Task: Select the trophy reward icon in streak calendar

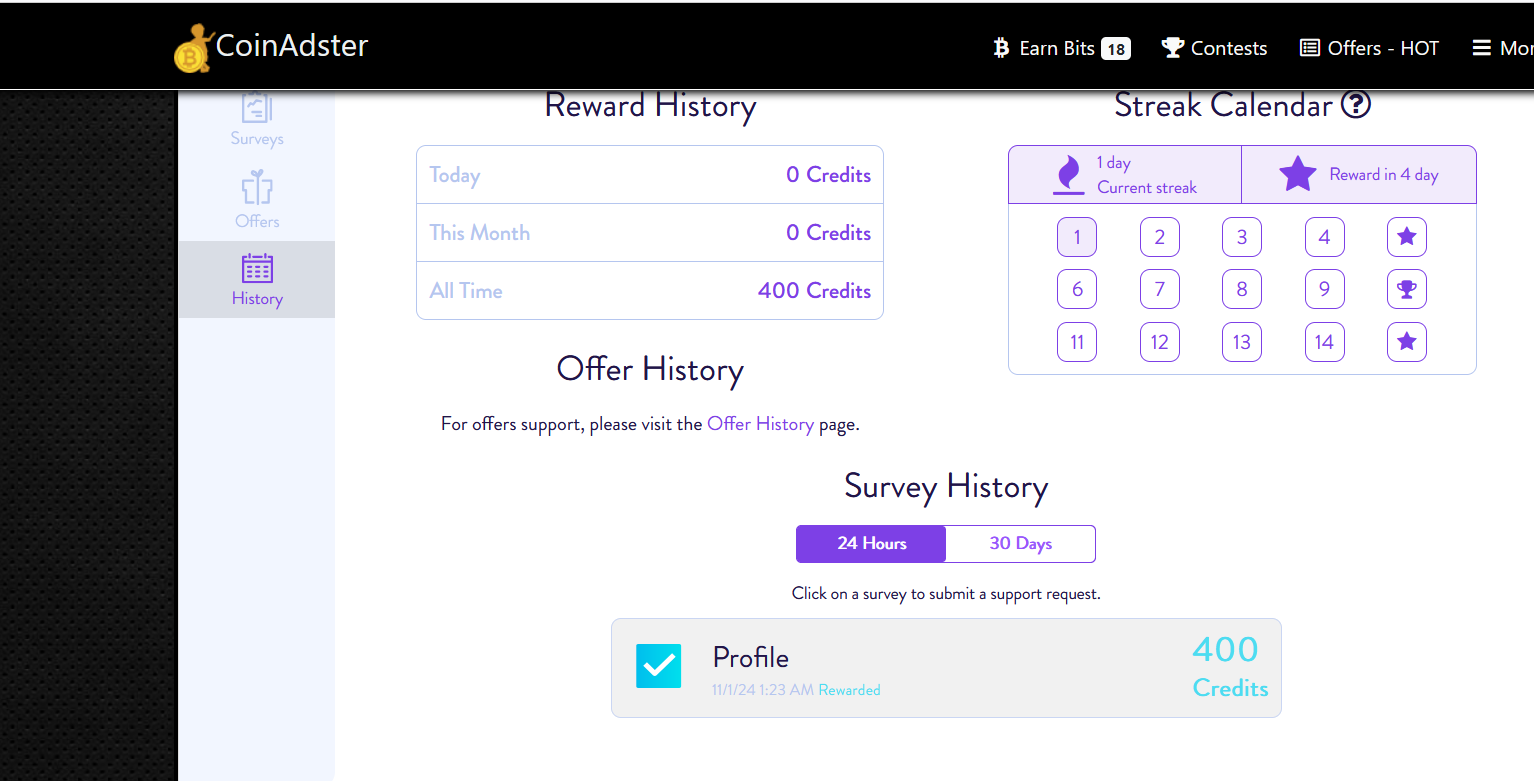Action: tap(1407, 289)
